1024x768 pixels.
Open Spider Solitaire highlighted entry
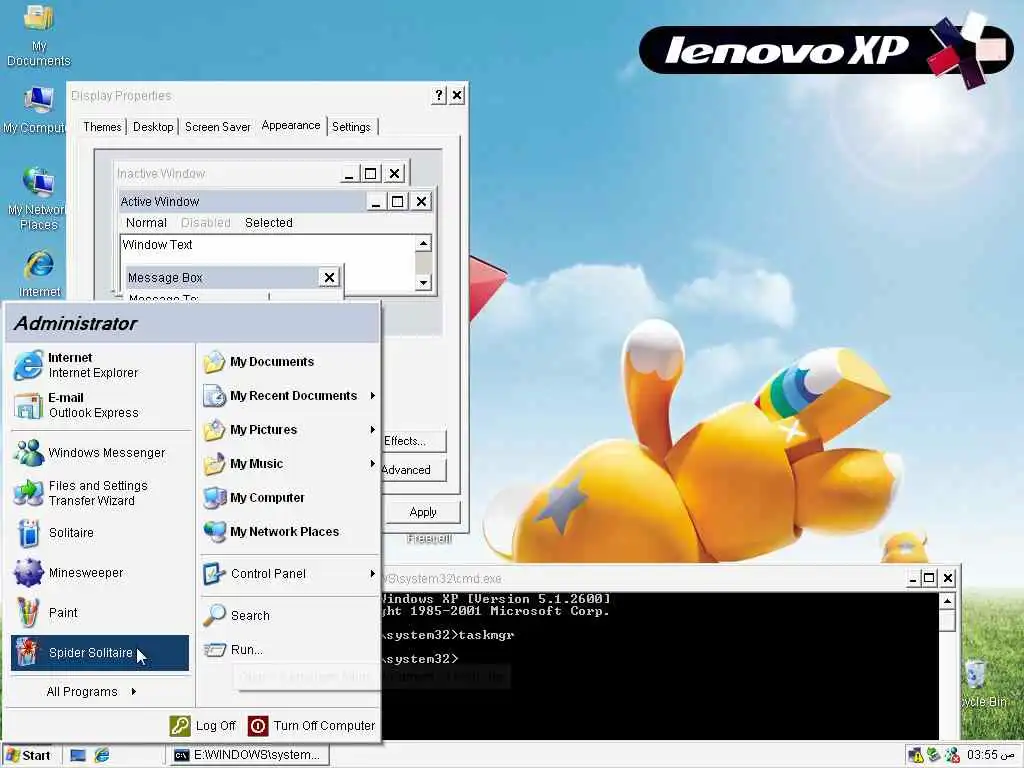pos(100,652)
